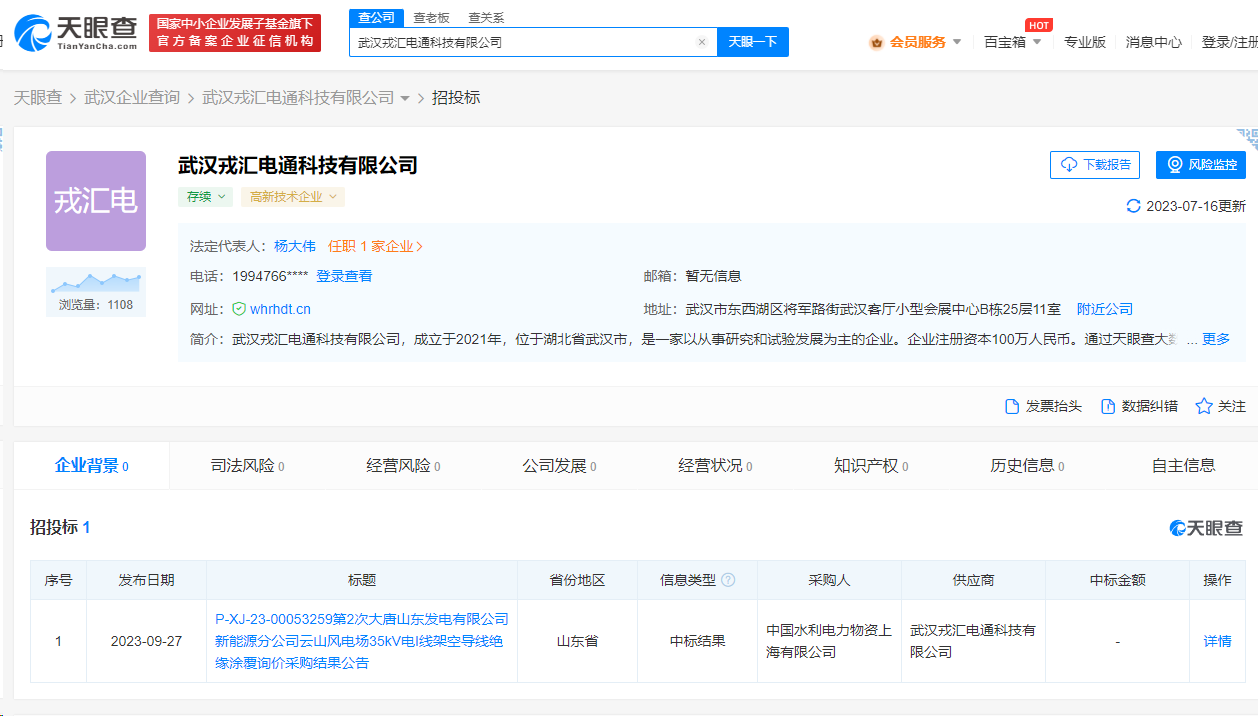
Task: Click the data correction icon
Action: [x=1108, y=406]
